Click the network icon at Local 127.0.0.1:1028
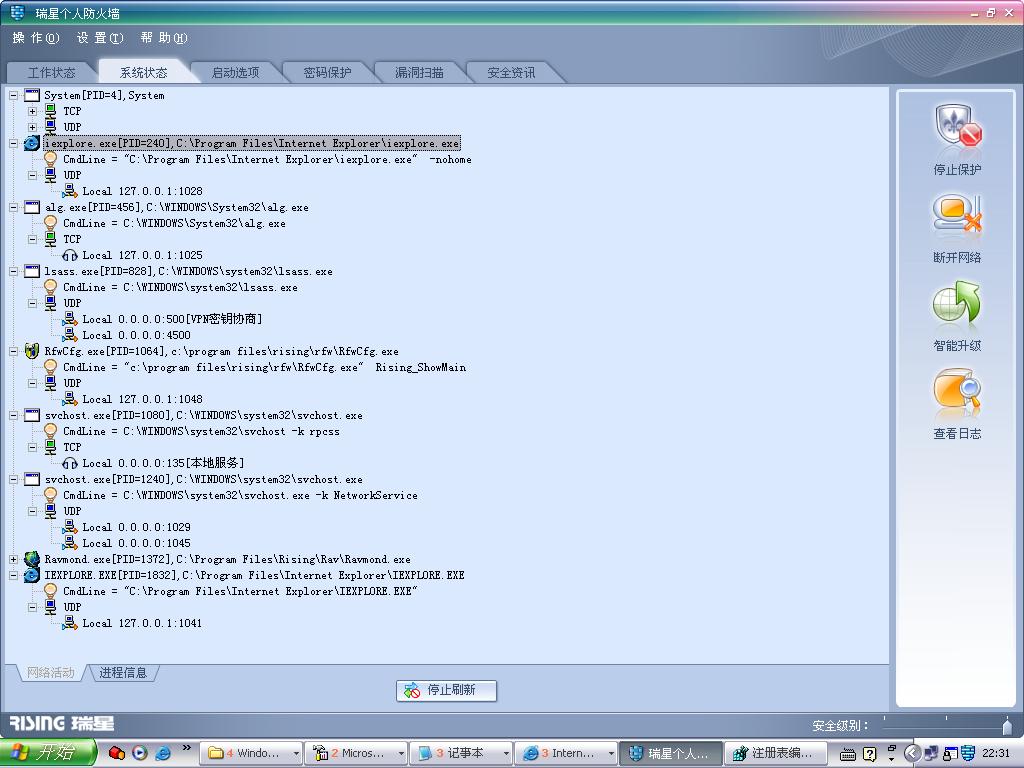 (x=70, y=191)
